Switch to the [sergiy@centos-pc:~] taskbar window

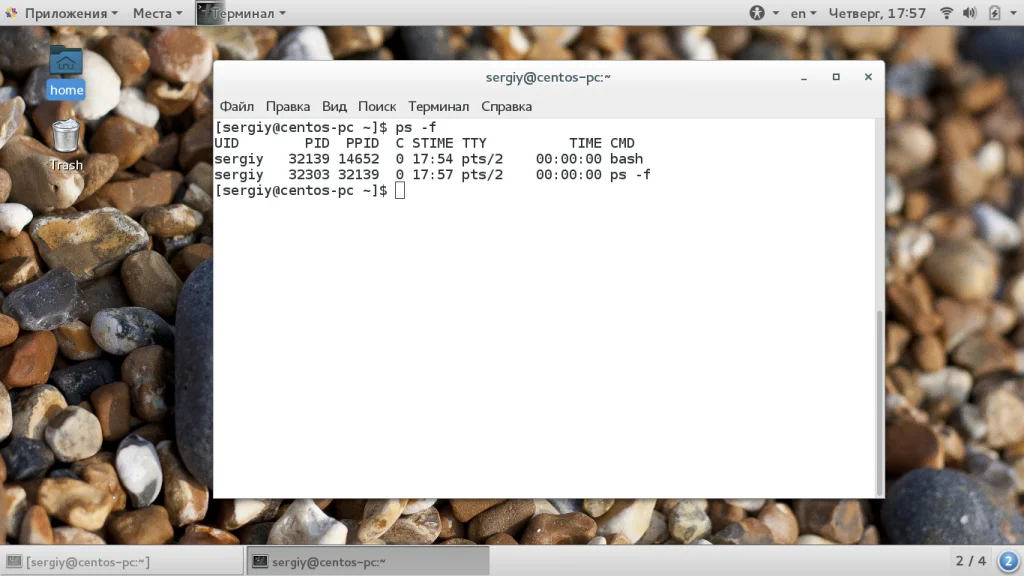[x=122, y=562]
